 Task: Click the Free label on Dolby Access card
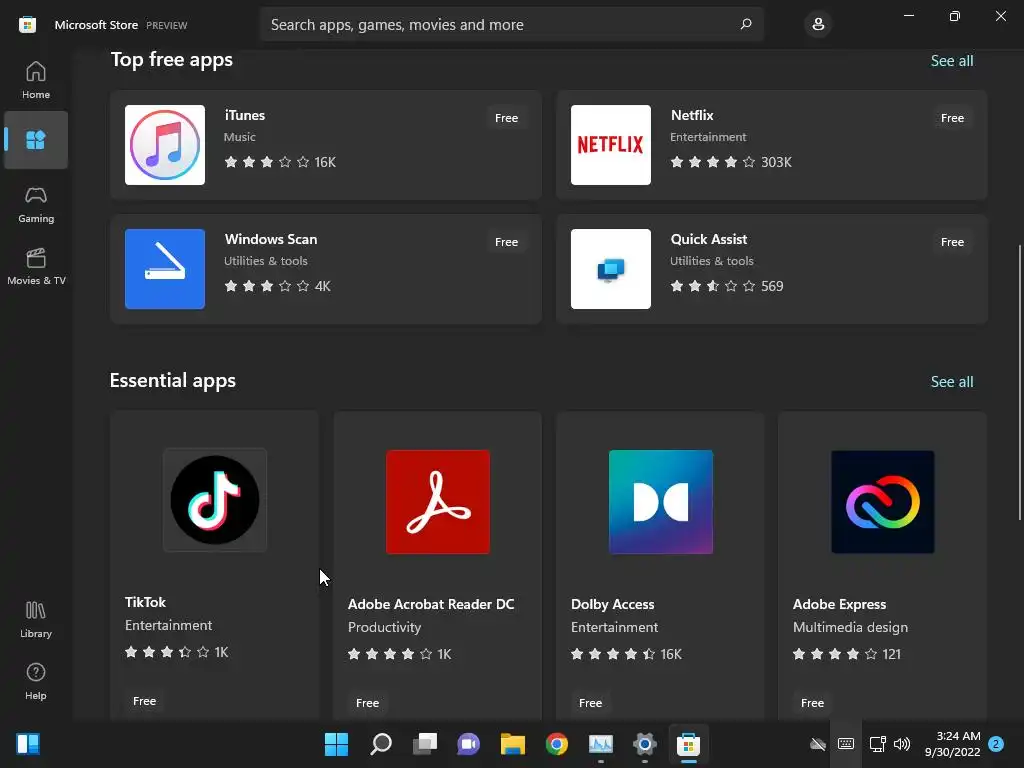pos(590,703)
